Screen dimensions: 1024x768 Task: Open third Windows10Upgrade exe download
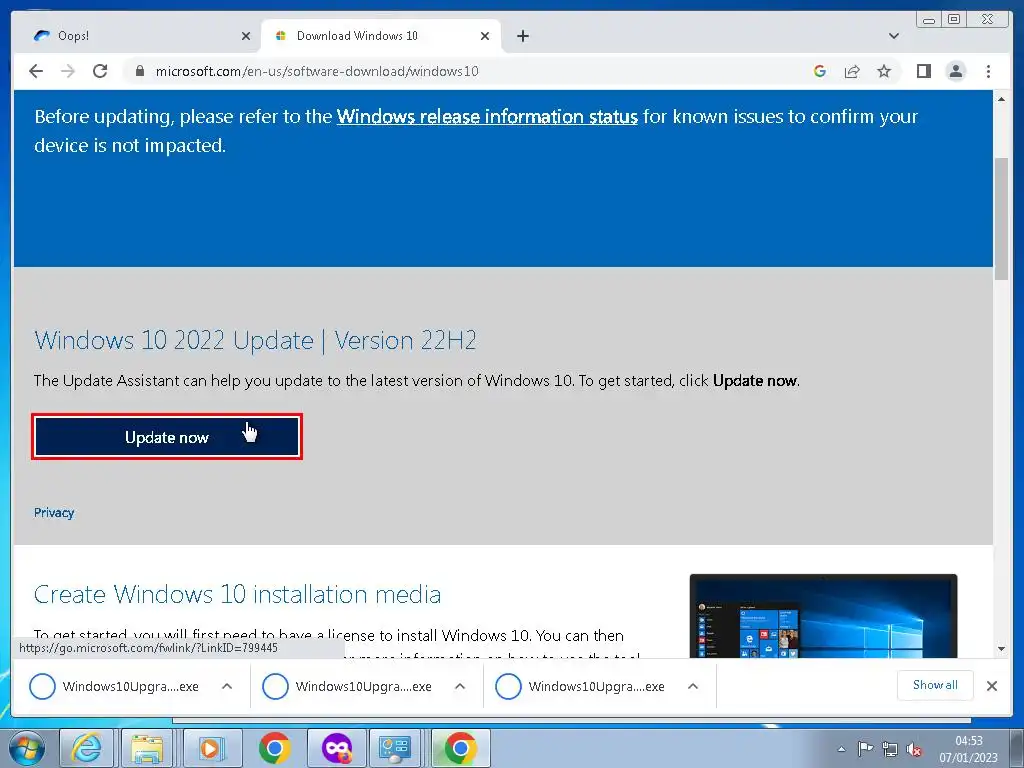tap(581, 686)
